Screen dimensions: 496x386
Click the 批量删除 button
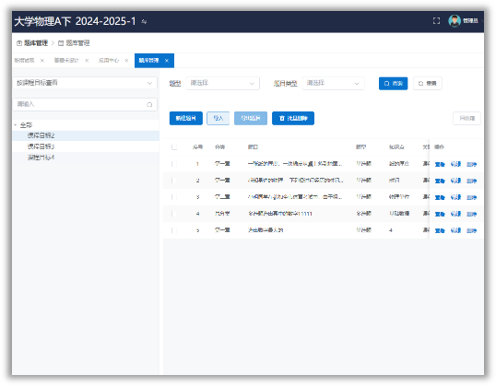(293, 118)
